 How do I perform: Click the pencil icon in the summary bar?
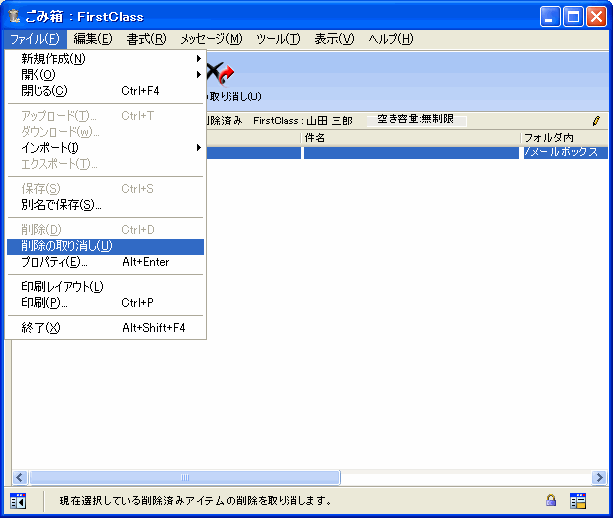click(x=596, y=120)
